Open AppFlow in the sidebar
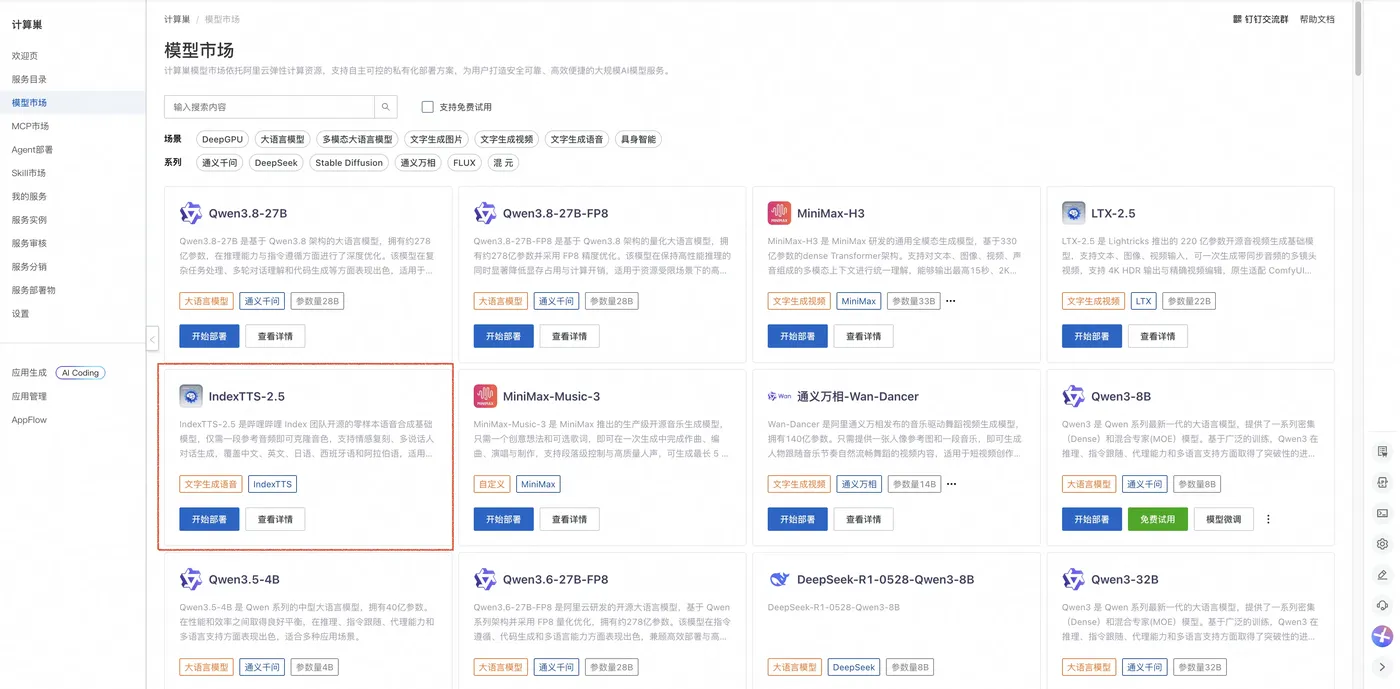 (29, 420)
